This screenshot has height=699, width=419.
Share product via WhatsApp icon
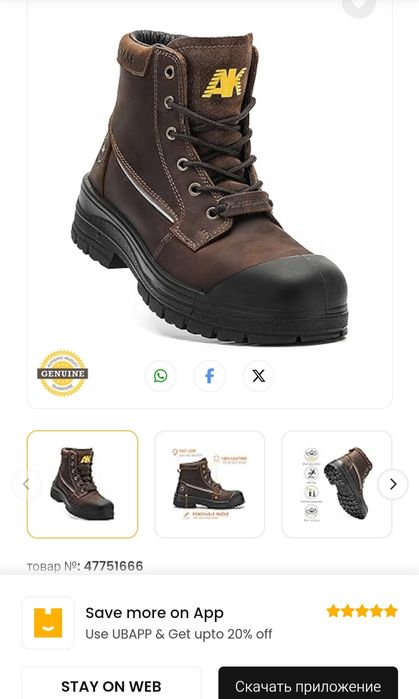click(x=160, y=376)
